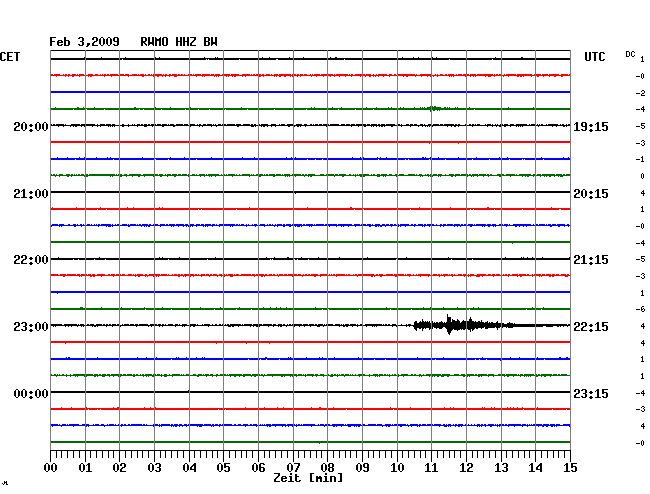Select the "00:00" CET time label
Viewport: 650px width, 494px height.
[31, 393]
